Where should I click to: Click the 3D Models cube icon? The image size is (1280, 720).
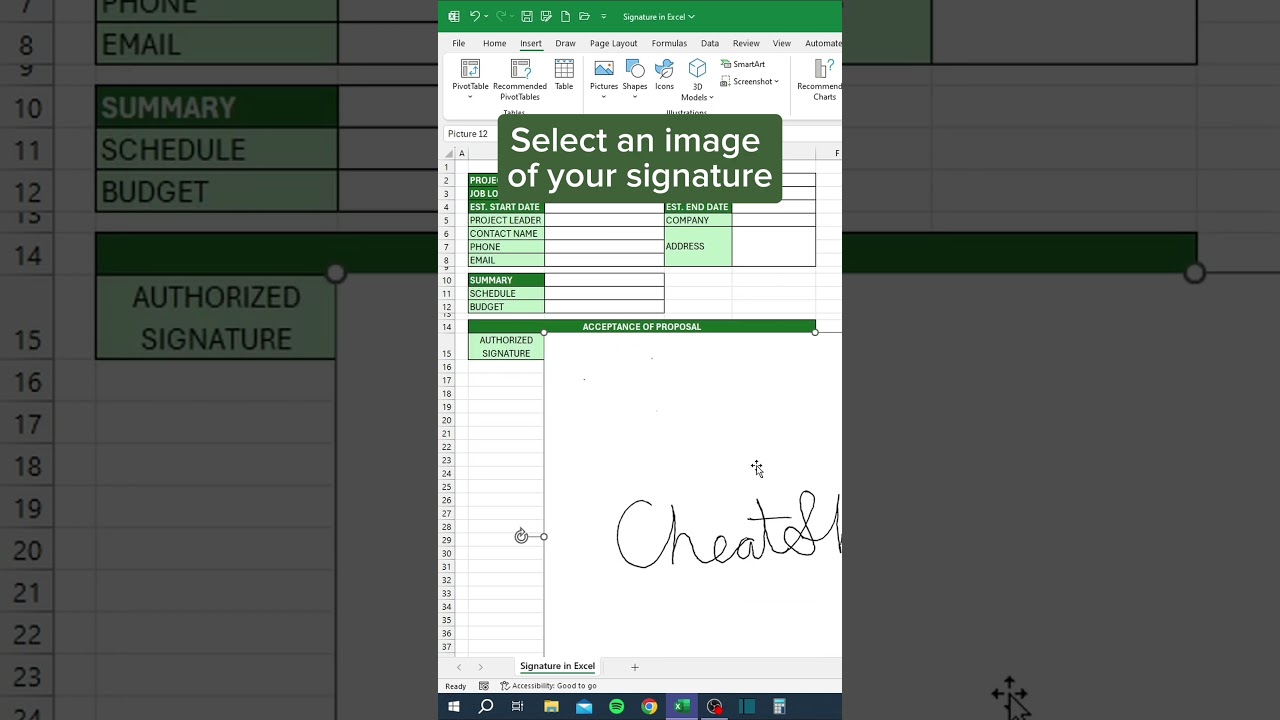point(698,68)
